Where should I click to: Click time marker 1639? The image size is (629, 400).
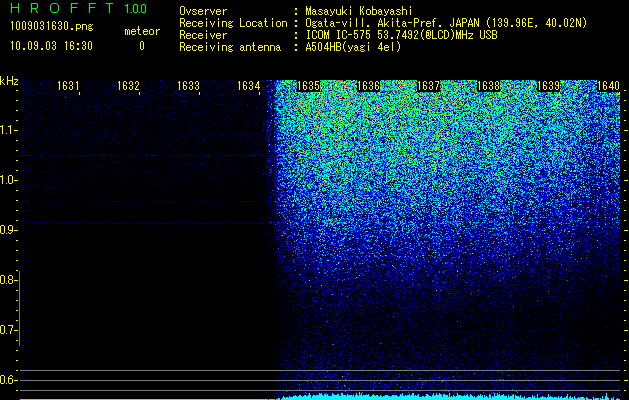click(x=548, y=85)
